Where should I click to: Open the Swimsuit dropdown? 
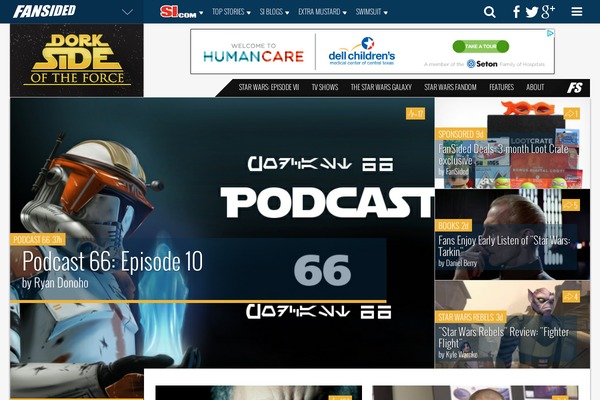click(x=372, y=12)
